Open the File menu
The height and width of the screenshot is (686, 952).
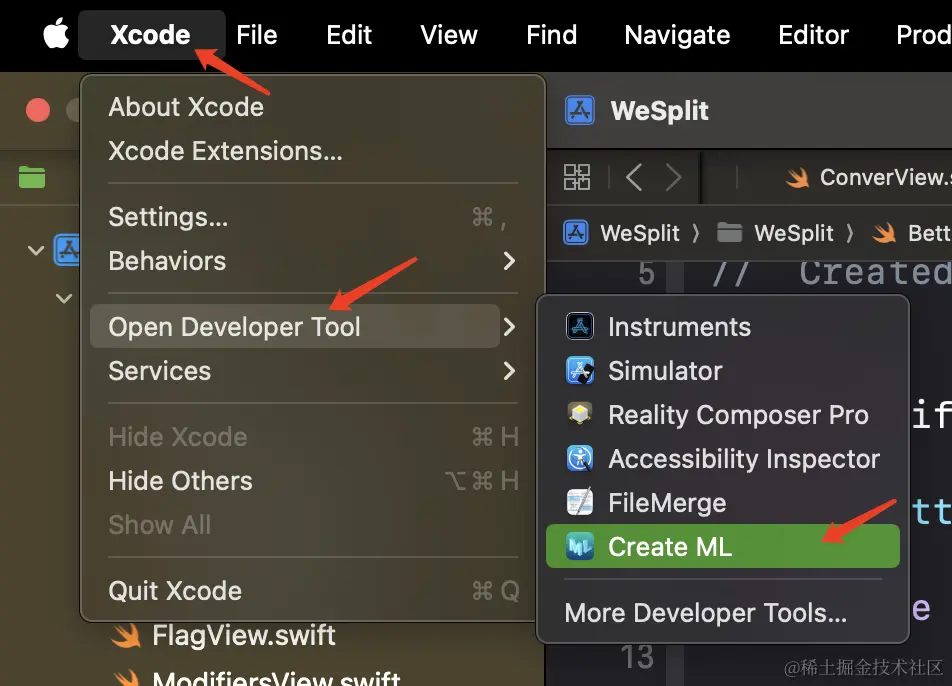click(x=256, y=35)
